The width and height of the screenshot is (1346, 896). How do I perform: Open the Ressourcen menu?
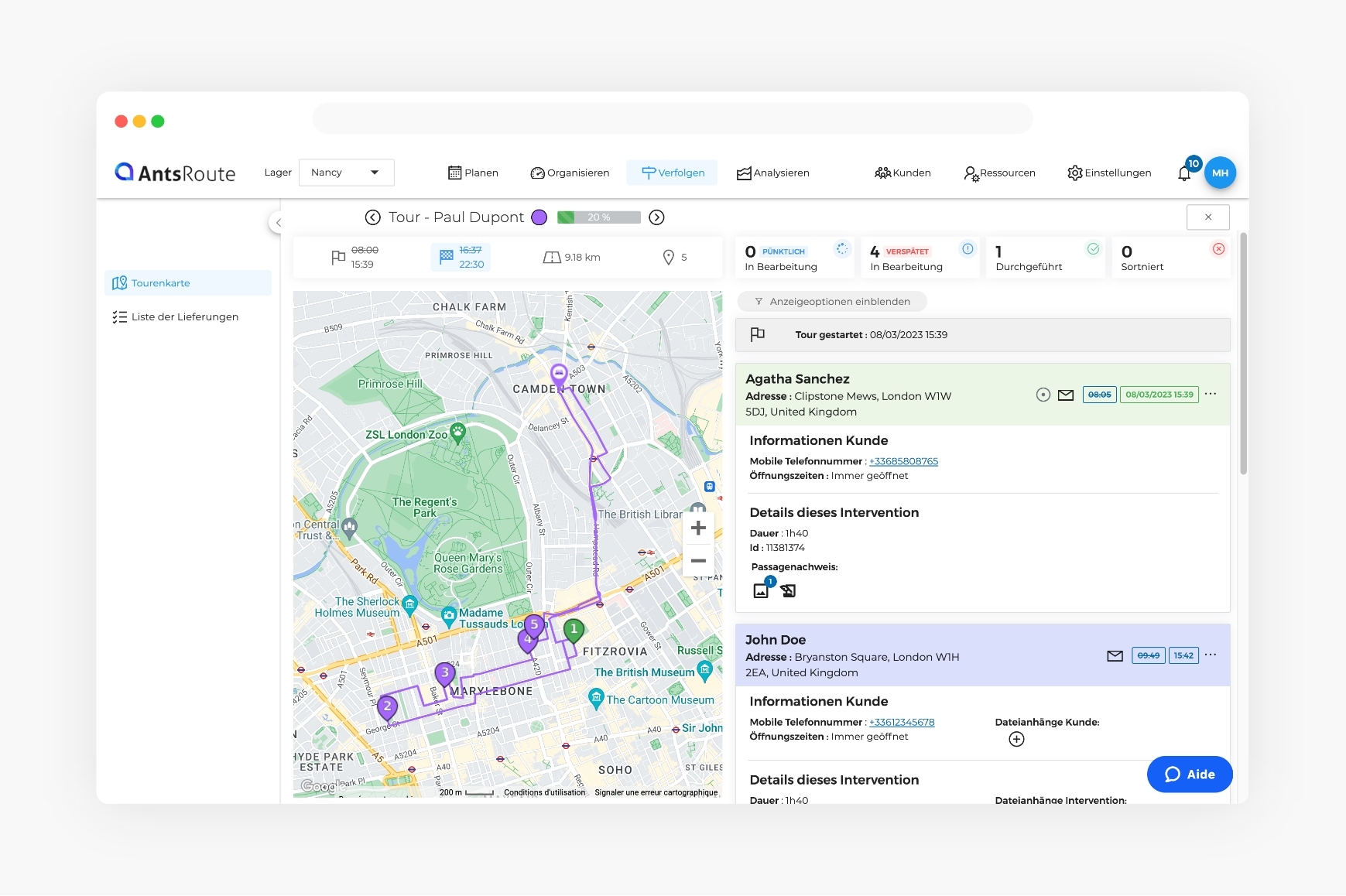click(x=999, y=173)
